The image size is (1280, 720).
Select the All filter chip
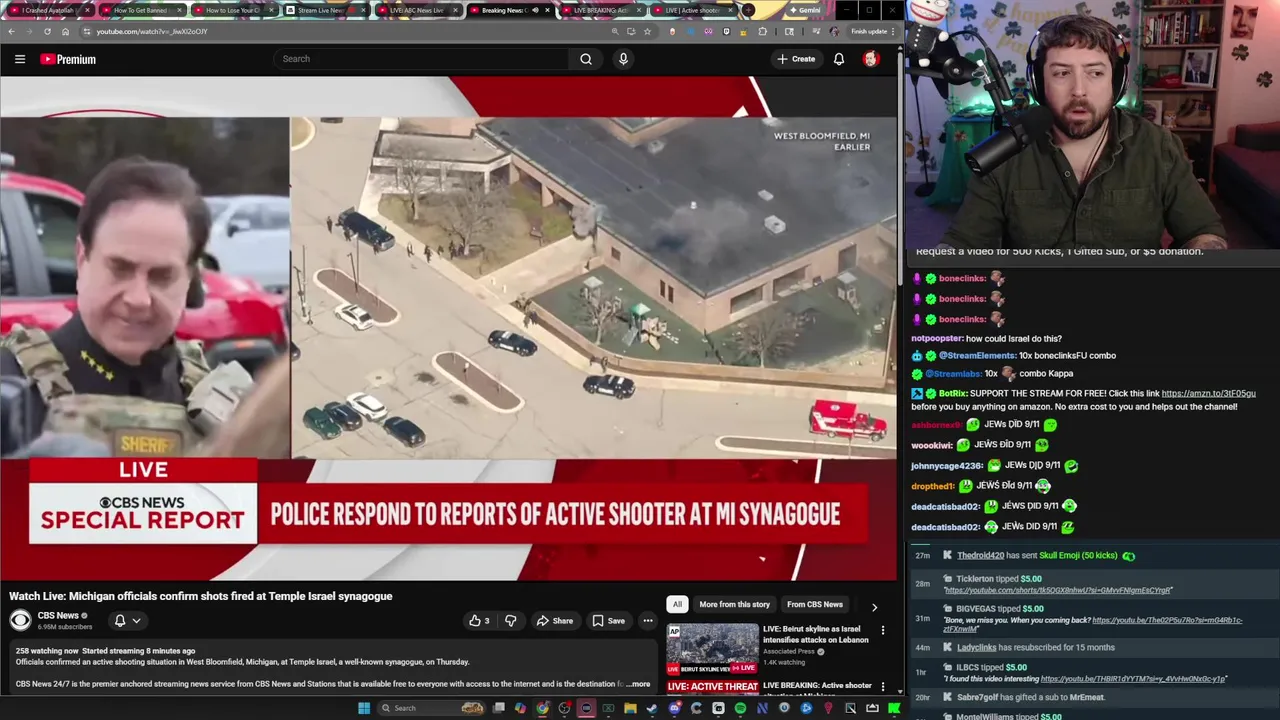click(x=677, y=604)
